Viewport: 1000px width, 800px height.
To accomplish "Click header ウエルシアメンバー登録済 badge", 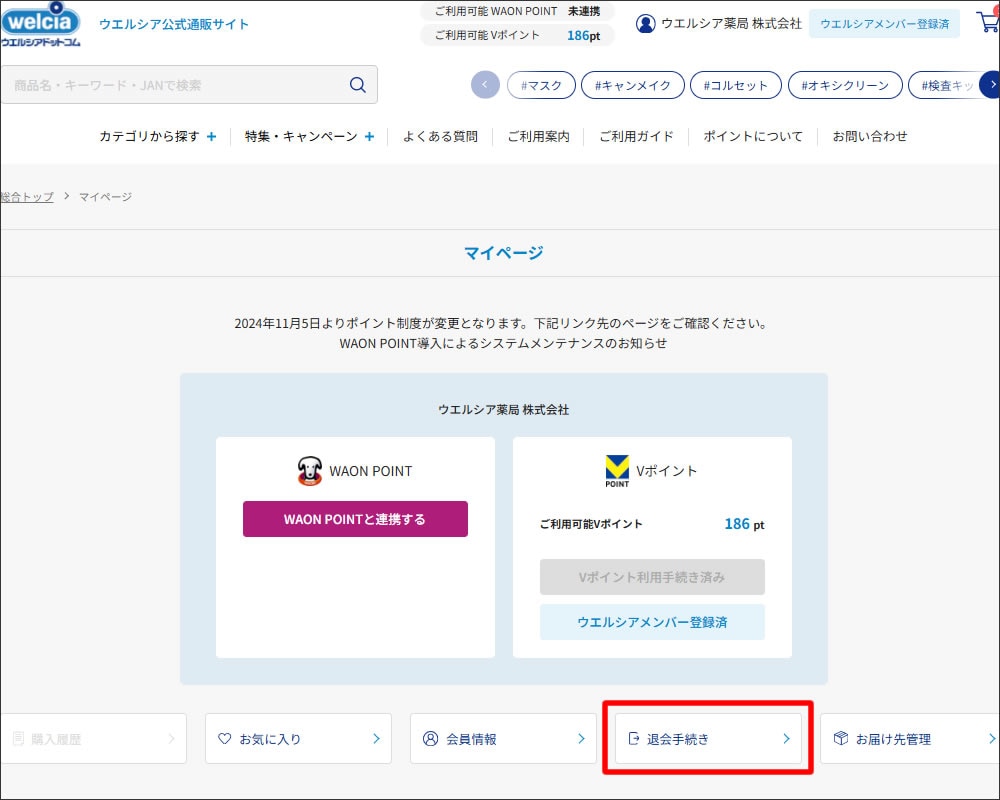I will (885, 24).
